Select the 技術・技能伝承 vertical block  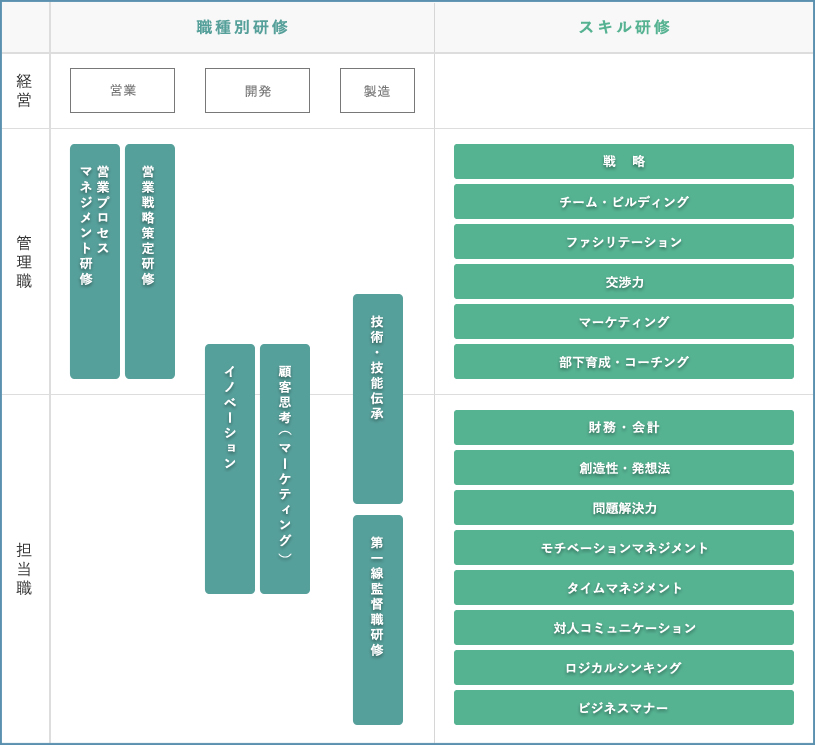click(378, 399)
